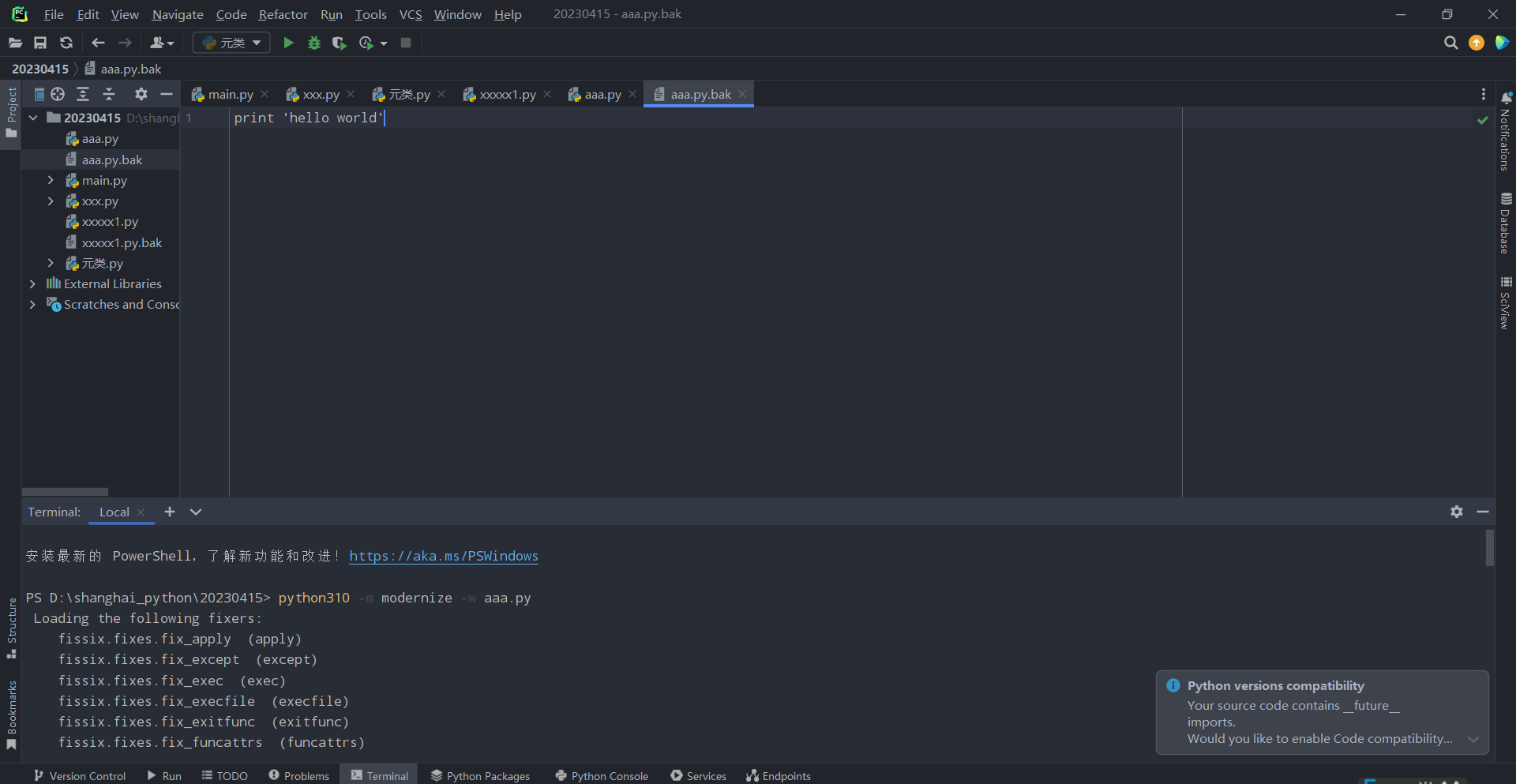Open the run configuration dropdown

pyautogui.click(x=231, y=43)
